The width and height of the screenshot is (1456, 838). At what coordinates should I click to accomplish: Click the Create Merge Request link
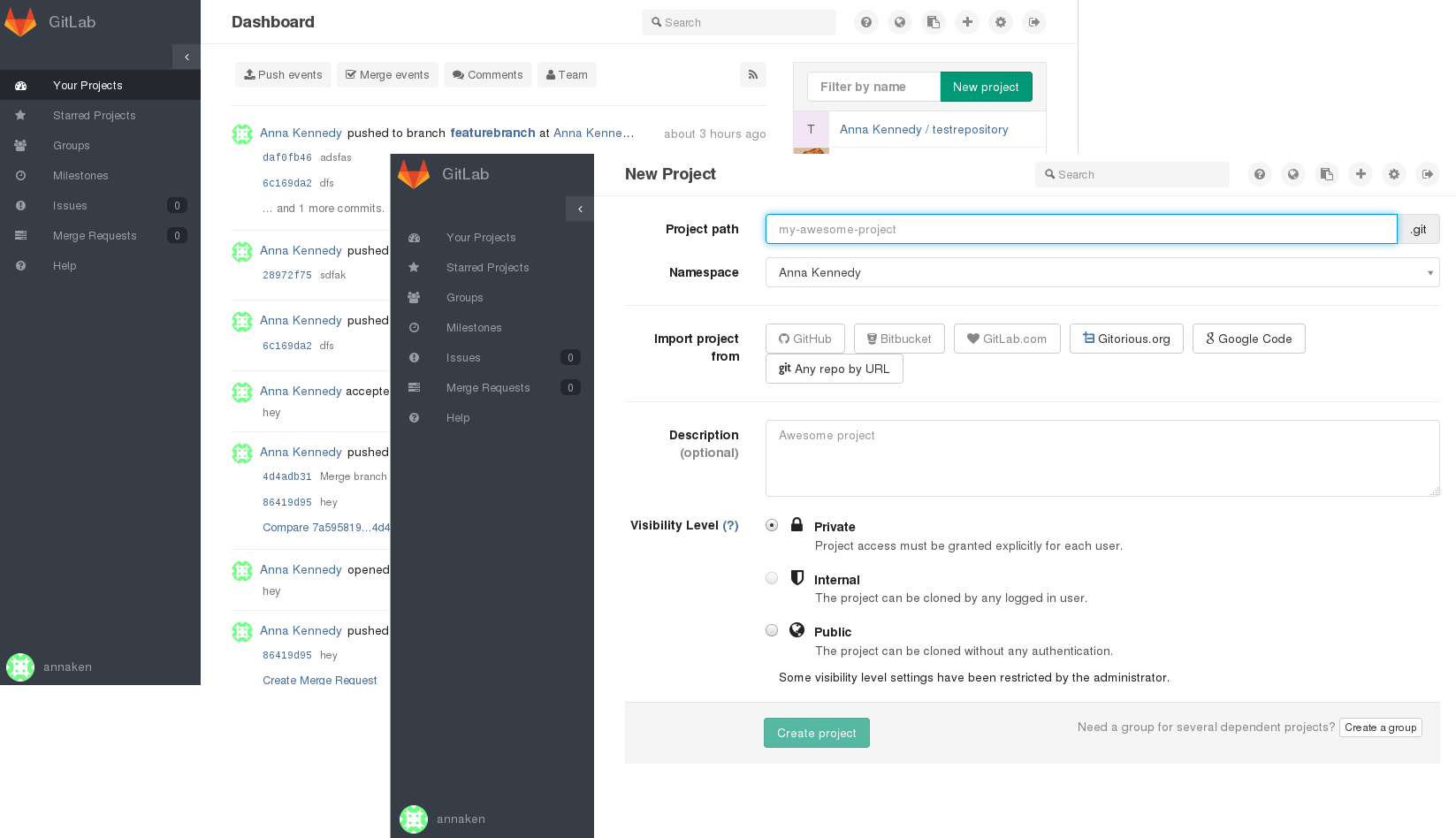pyautogui.click(x=320, y=680)
